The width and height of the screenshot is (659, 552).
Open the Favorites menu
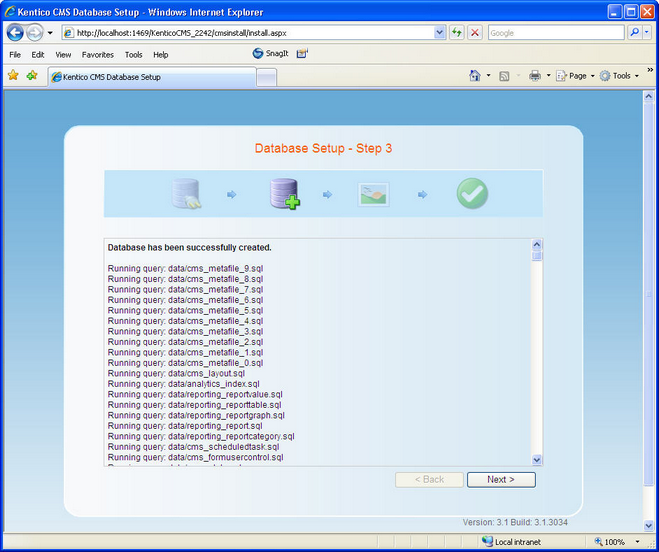tap(98, 55)
